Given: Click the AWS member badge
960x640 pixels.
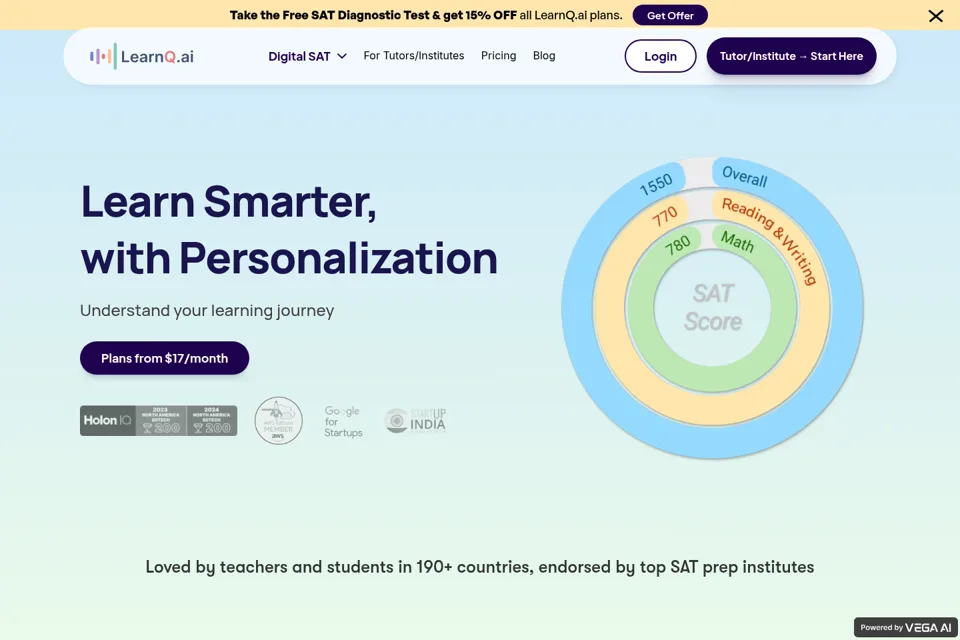Looking at the screenshot, I should tap(279, 421).
